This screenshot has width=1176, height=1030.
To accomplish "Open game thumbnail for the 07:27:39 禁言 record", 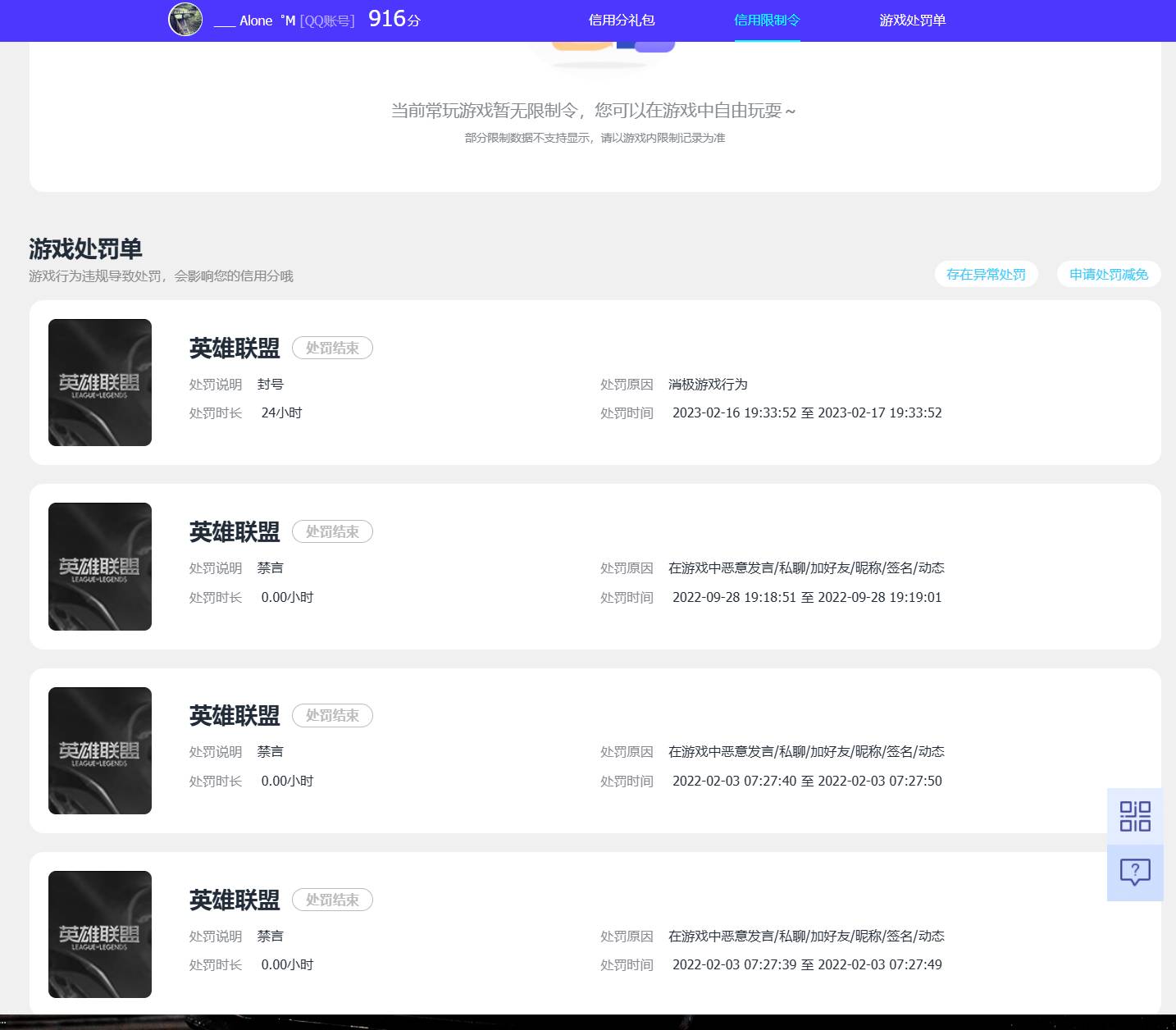I will [x=100, y=934].
